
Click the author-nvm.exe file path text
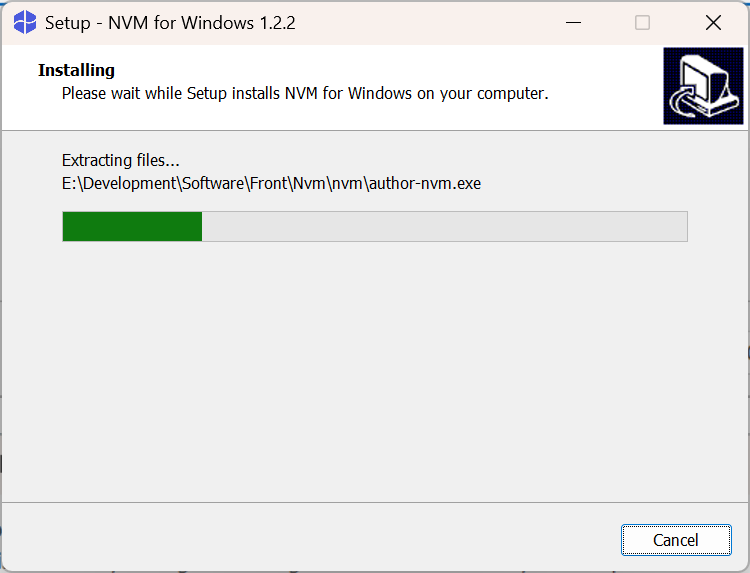click(x=271, y=184)
